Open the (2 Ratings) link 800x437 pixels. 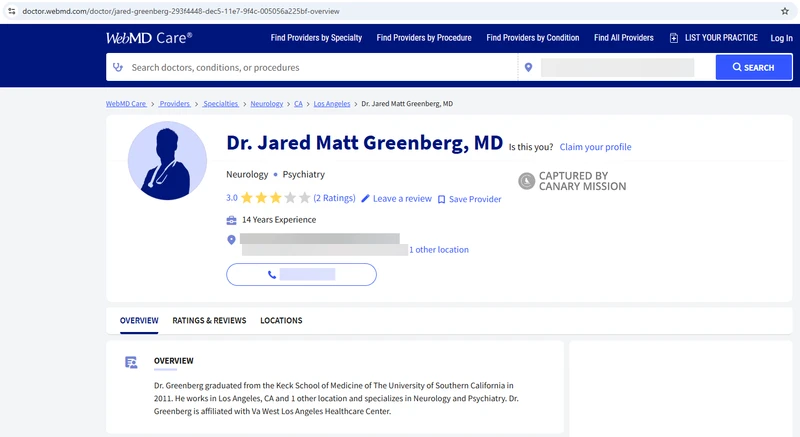tap(334, 198)
